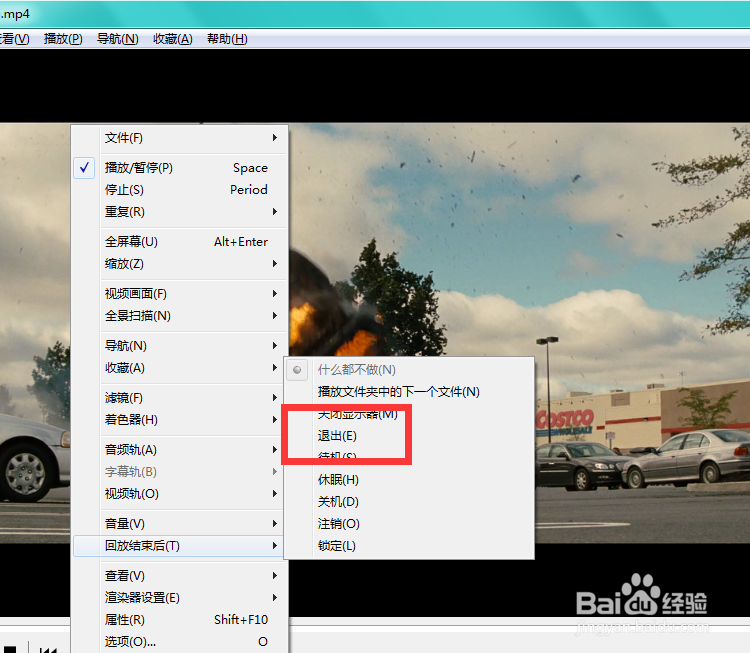This screenshot has height=653, width=750.
Task: Open the 收藏(A) menu in menu bar
Action: (173, 39)
